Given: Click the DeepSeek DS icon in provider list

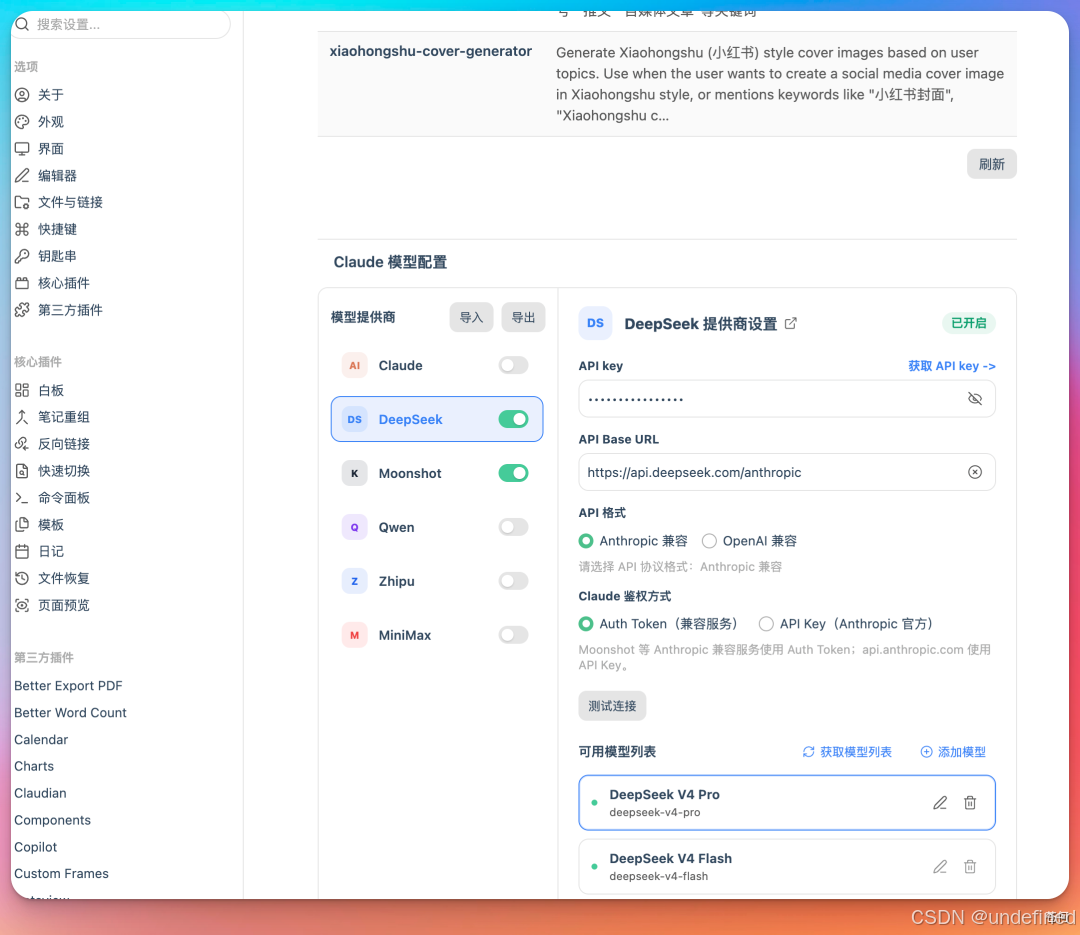Looking at the screenshot, I should point(355,419).
